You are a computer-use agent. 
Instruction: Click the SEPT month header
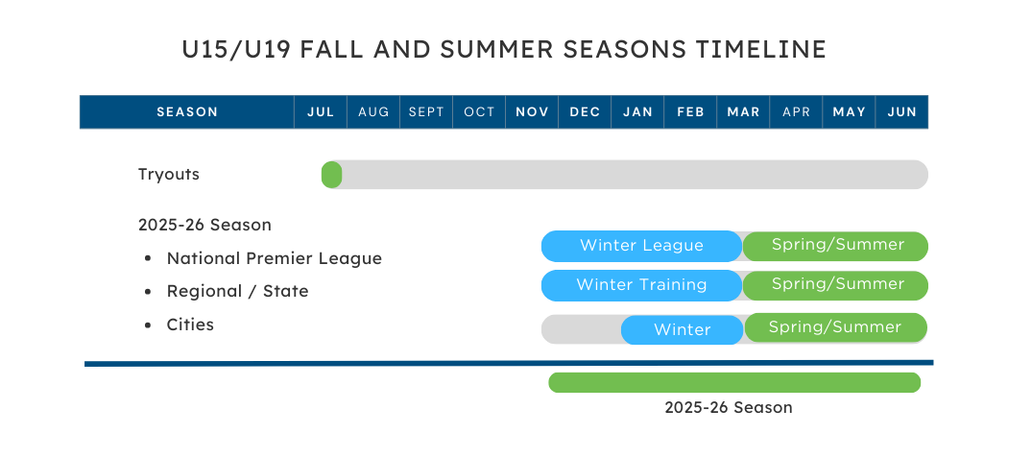pos(426,112)
